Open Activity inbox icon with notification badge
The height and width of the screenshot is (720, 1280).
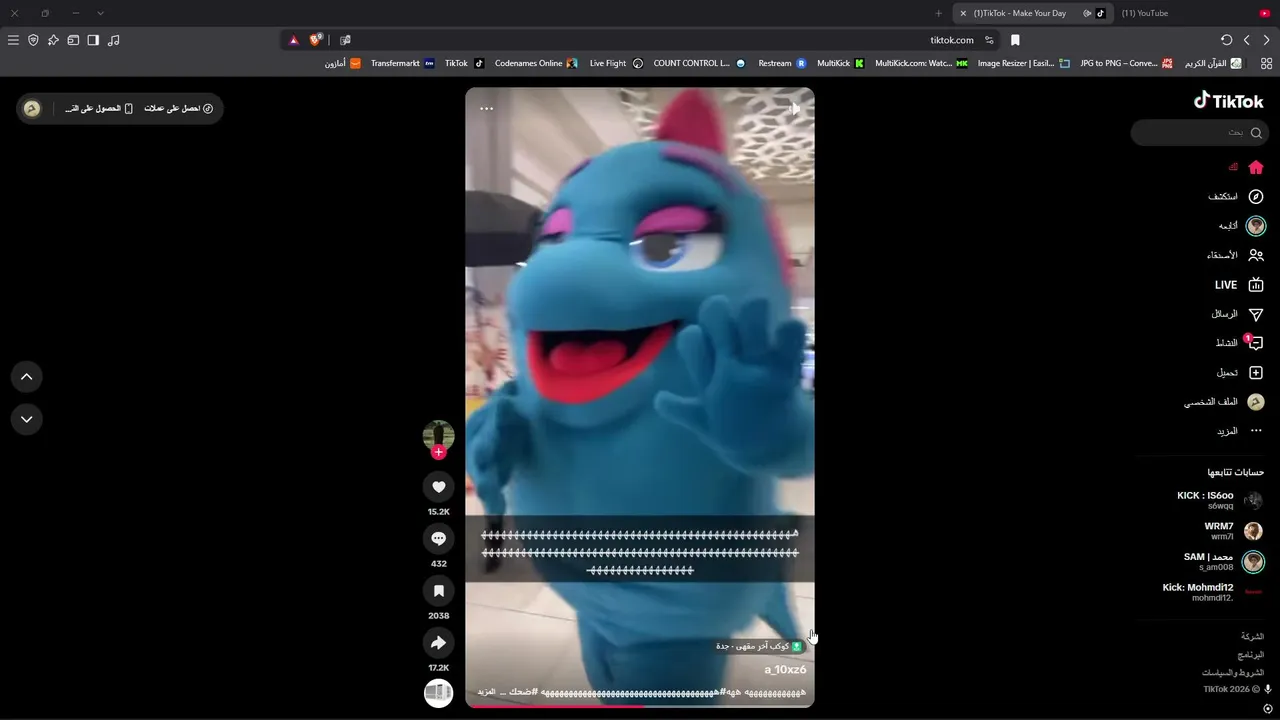click(1255, 343)
